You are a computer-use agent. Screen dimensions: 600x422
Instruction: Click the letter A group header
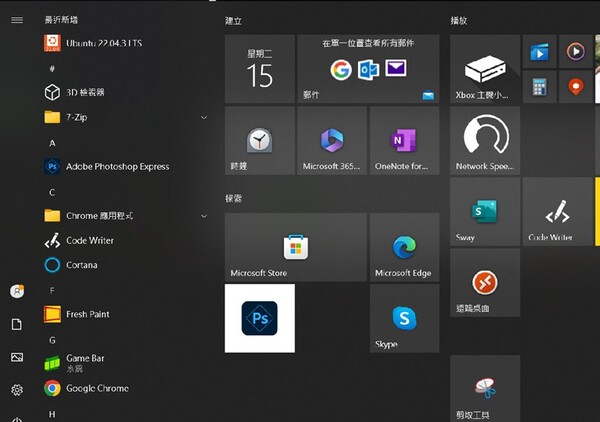[52, 143]
